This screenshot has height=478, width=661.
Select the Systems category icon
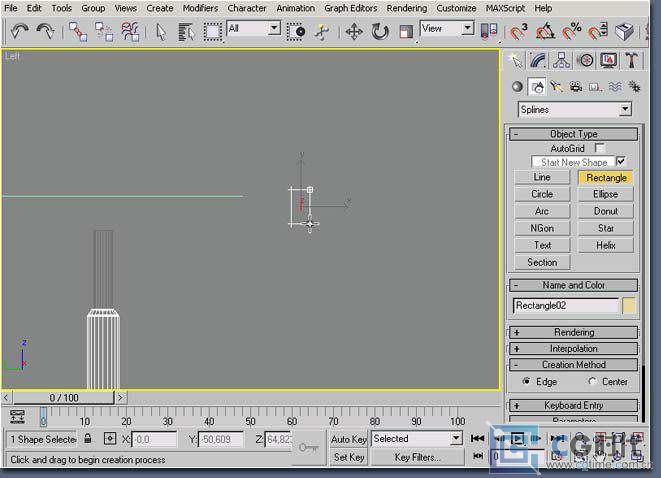[634, 87]
